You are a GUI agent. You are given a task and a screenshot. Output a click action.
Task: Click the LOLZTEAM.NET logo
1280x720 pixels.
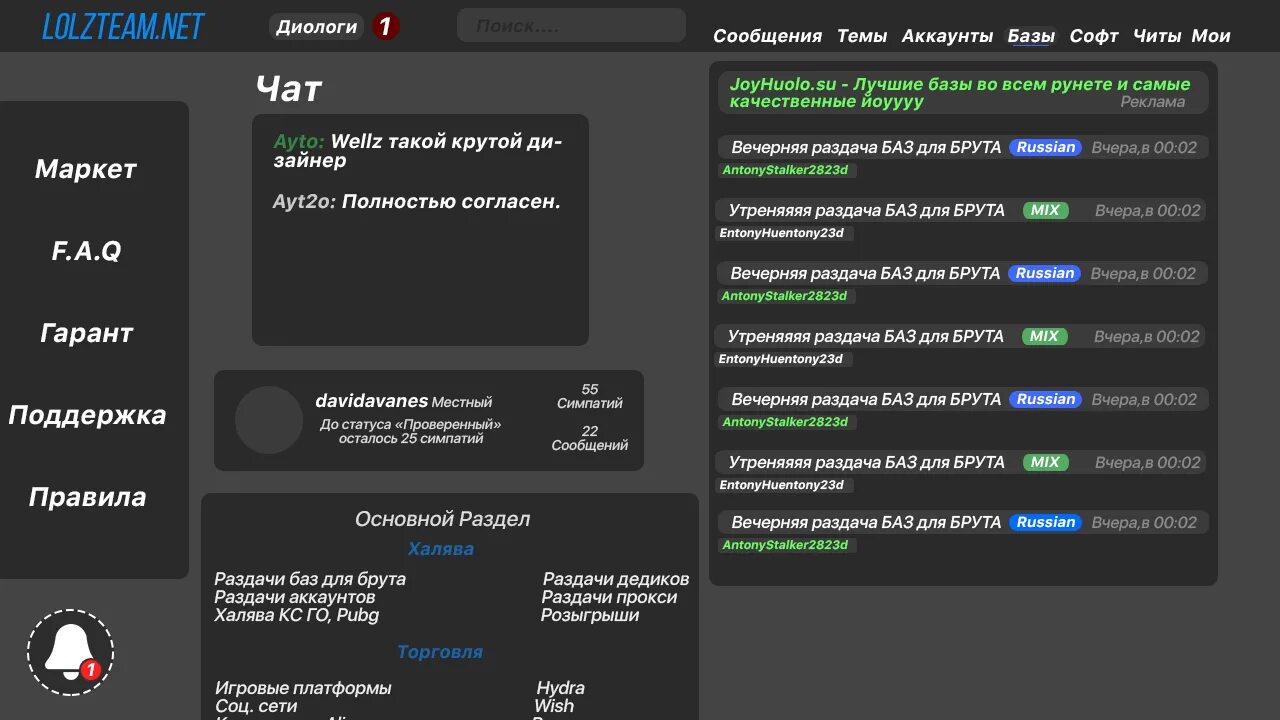[x=123, y=26]
